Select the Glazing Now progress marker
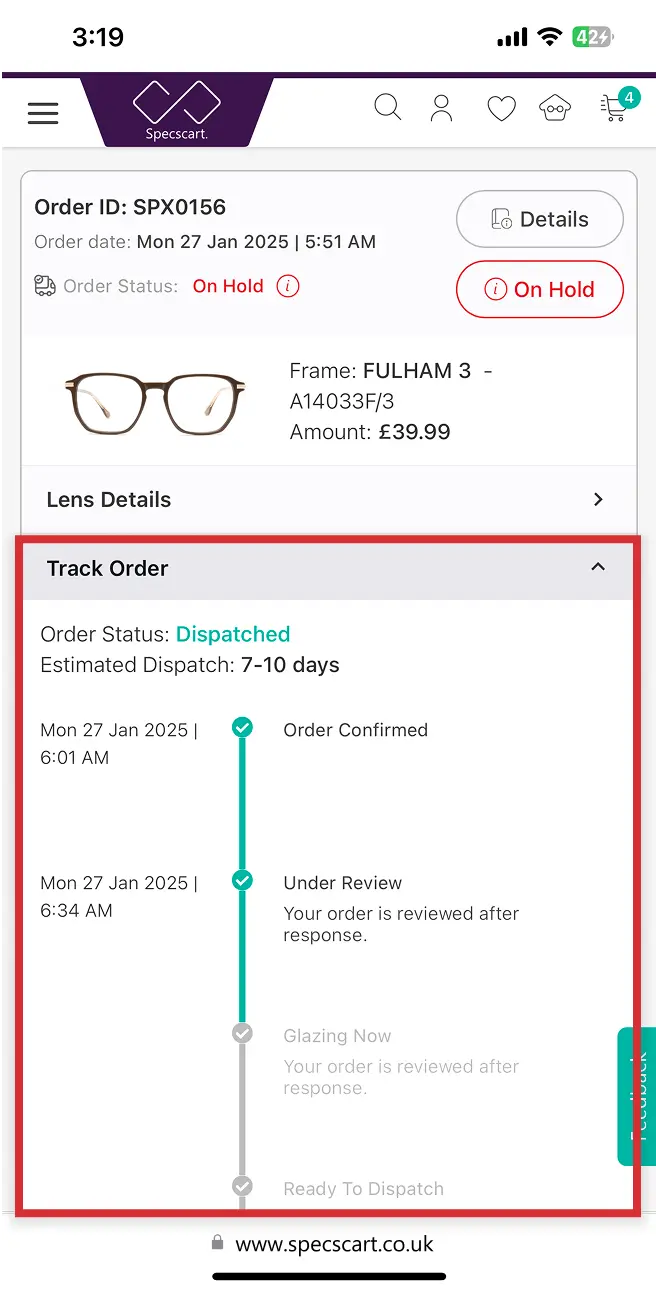Viewport: 656px width, 1293px height. click(242, 1033)
